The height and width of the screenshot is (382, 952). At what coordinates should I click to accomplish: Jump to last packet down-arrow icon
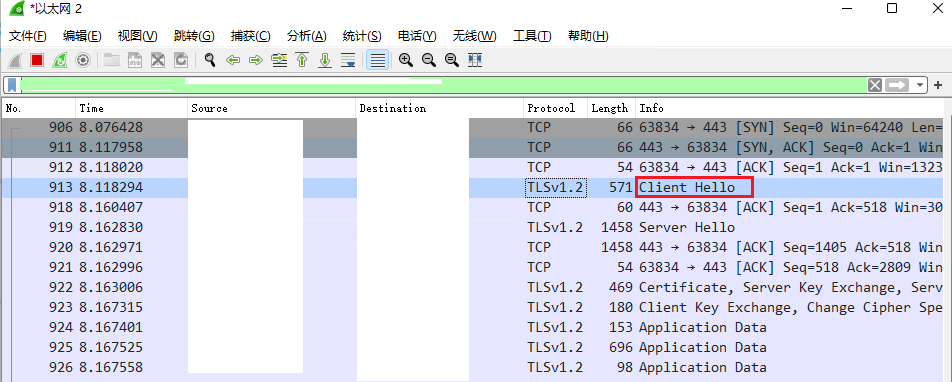coord(325,60)
